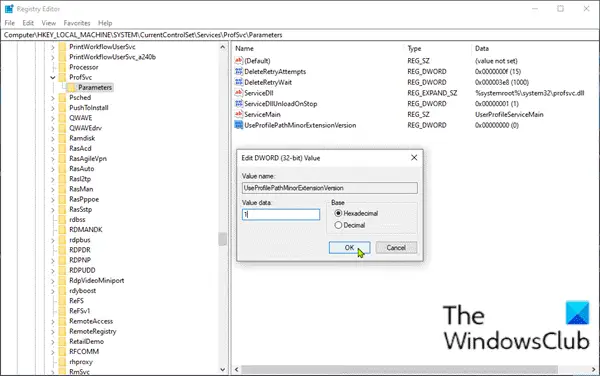
Task: Confirm the DWORD edit with OK
Action: 349,247
